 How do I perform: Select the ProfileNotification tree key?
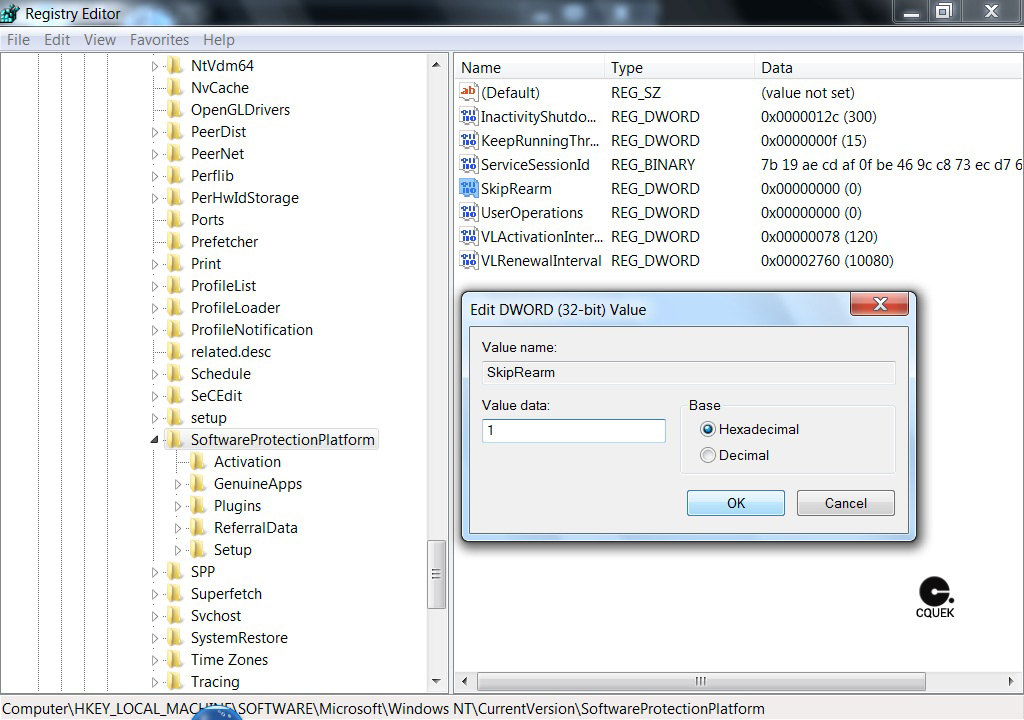(251, 329)
